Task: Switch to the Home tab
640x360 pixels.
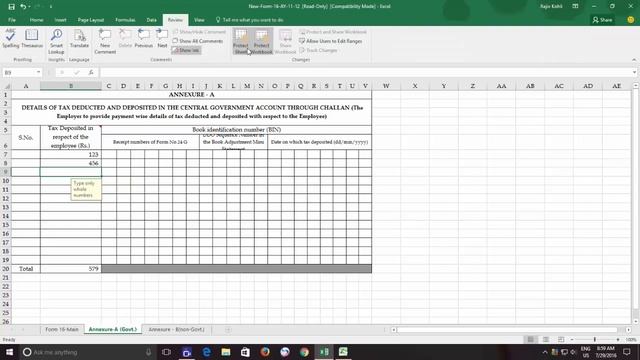Action: point(36,20)
